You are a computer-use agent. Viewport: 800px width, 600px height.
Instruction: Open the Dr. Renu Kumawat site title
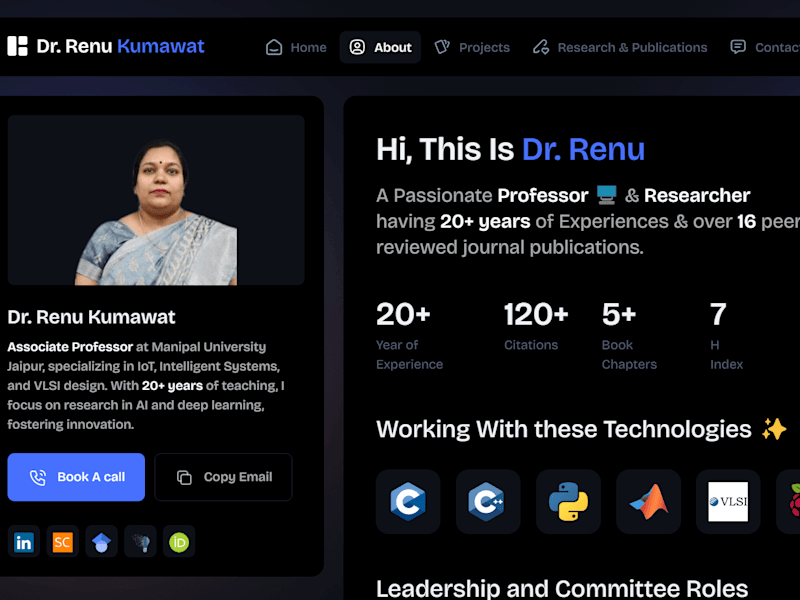click(x=120, y=46)
